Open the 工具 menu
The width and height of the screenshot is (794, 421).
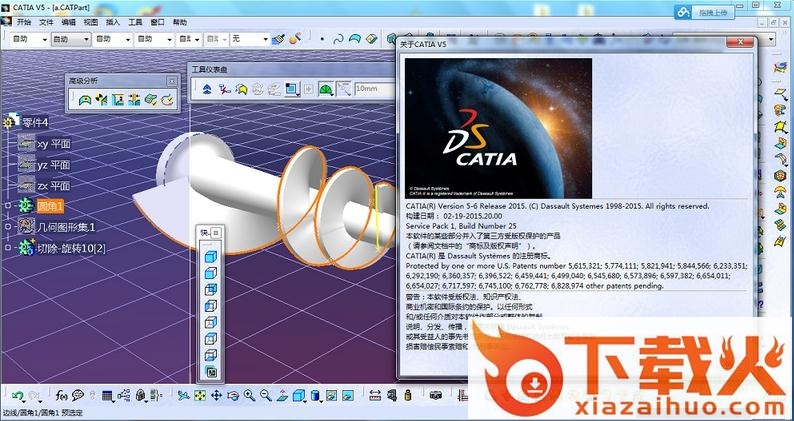[135, 22]
